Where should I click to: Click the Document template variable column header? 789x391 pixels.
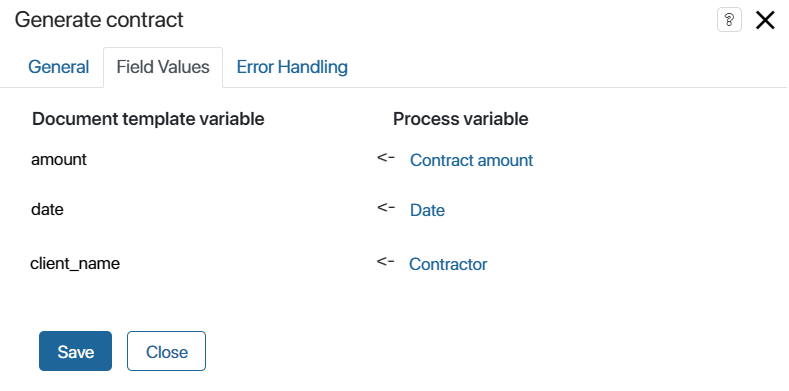point(148,119)
